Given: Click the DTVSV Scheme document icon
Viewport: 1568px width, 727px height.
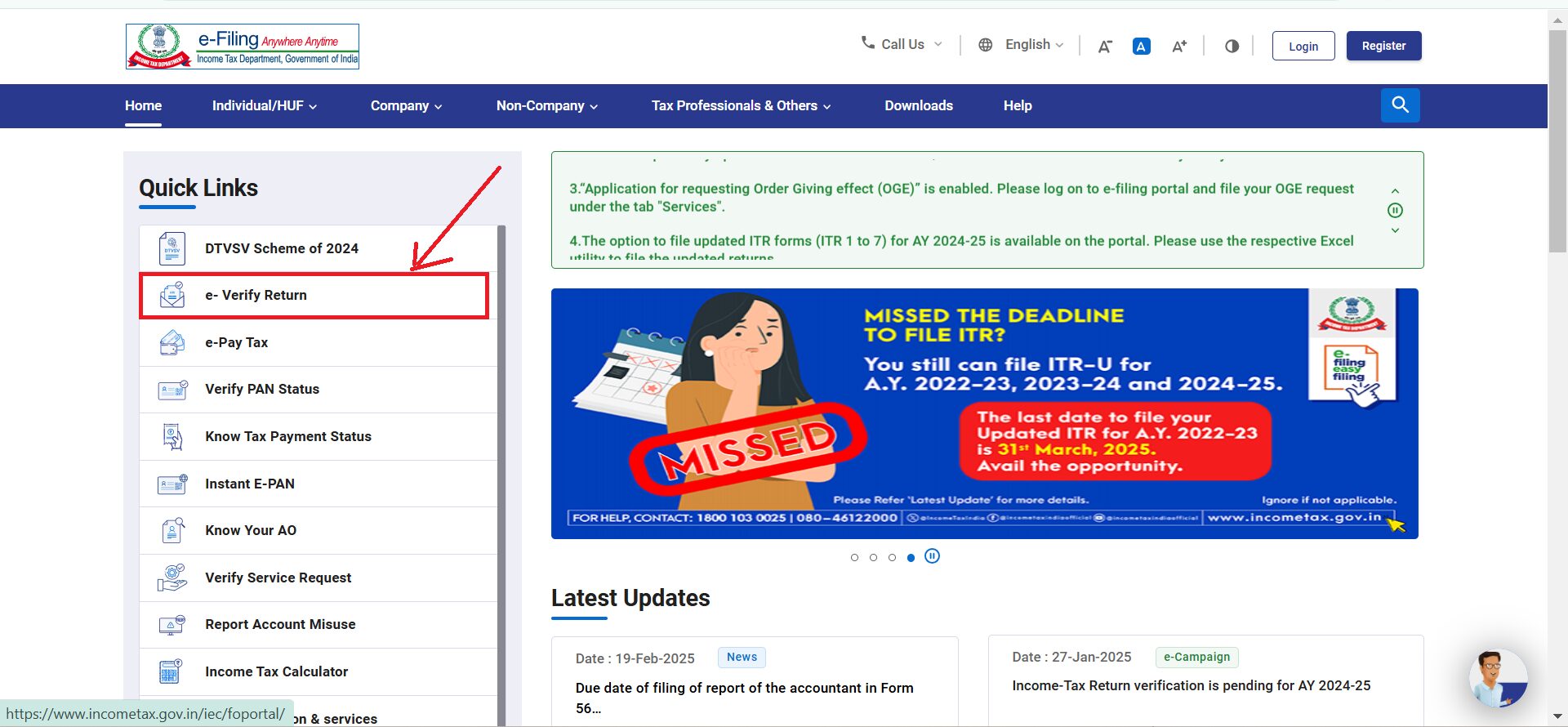Looking at the screenshot, I should point(172,248).
